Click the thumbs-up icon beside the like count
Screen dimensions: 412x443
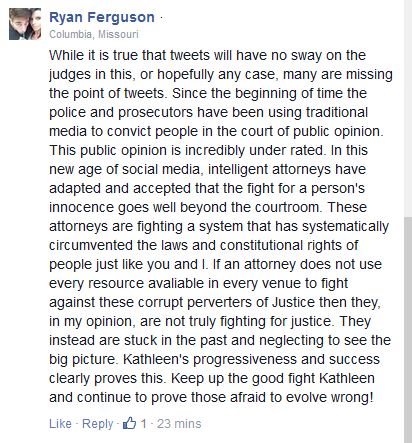click(129, 423)
